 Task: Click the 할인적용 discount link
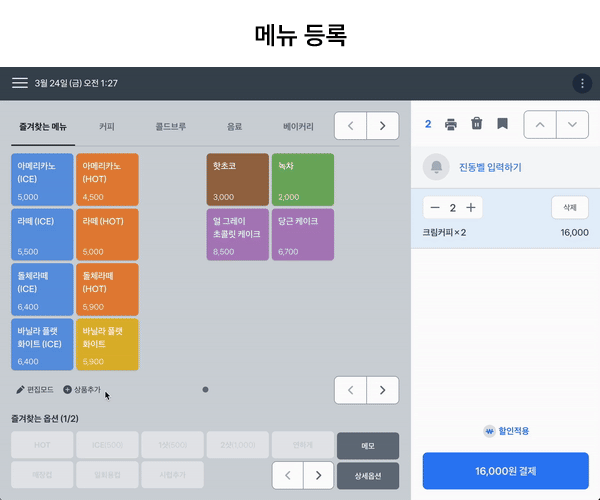pyautogui.click(x=506, y=431)
